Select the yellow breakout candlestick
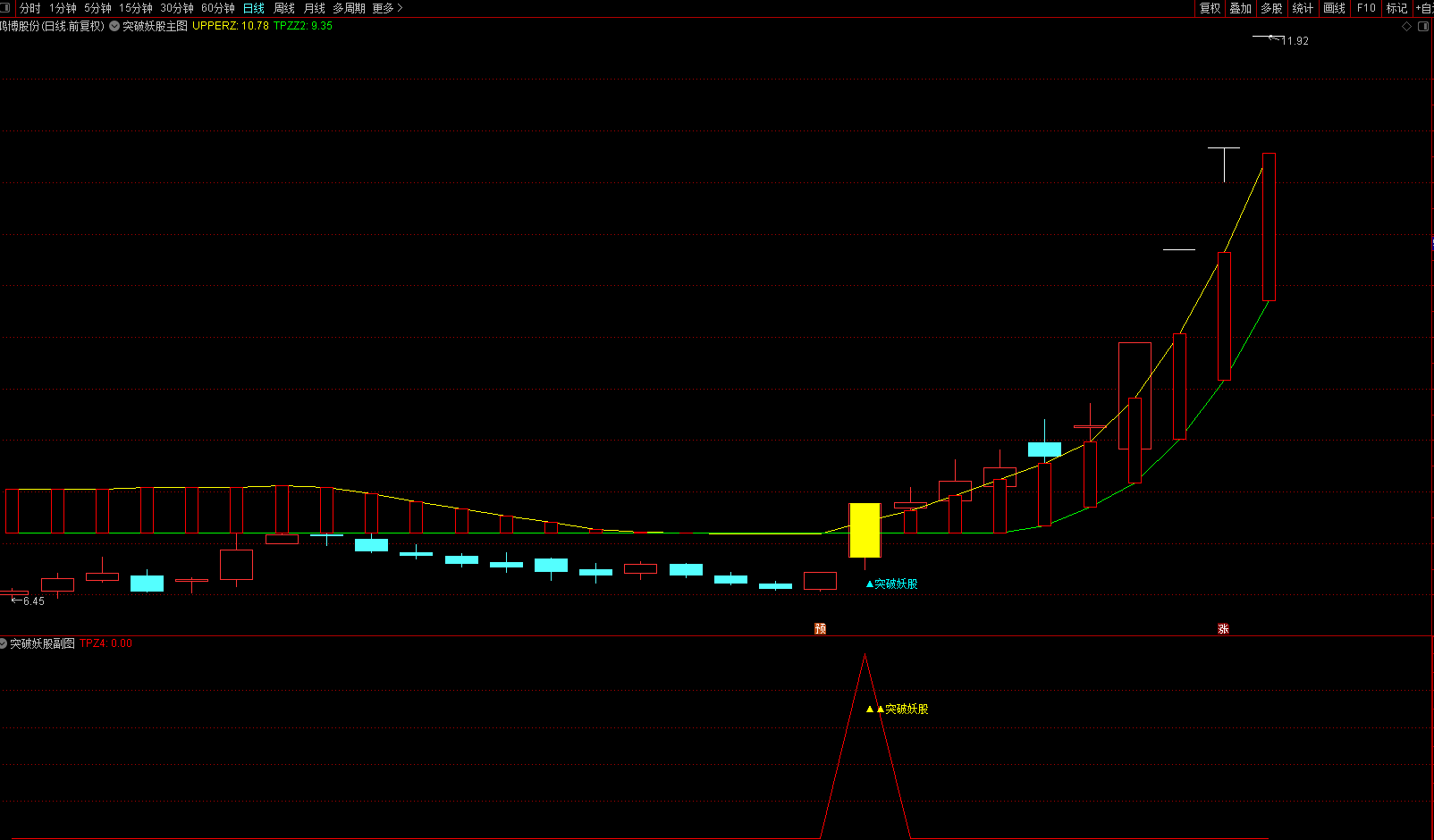1434x840 pixels. click(x=865, y=531)
